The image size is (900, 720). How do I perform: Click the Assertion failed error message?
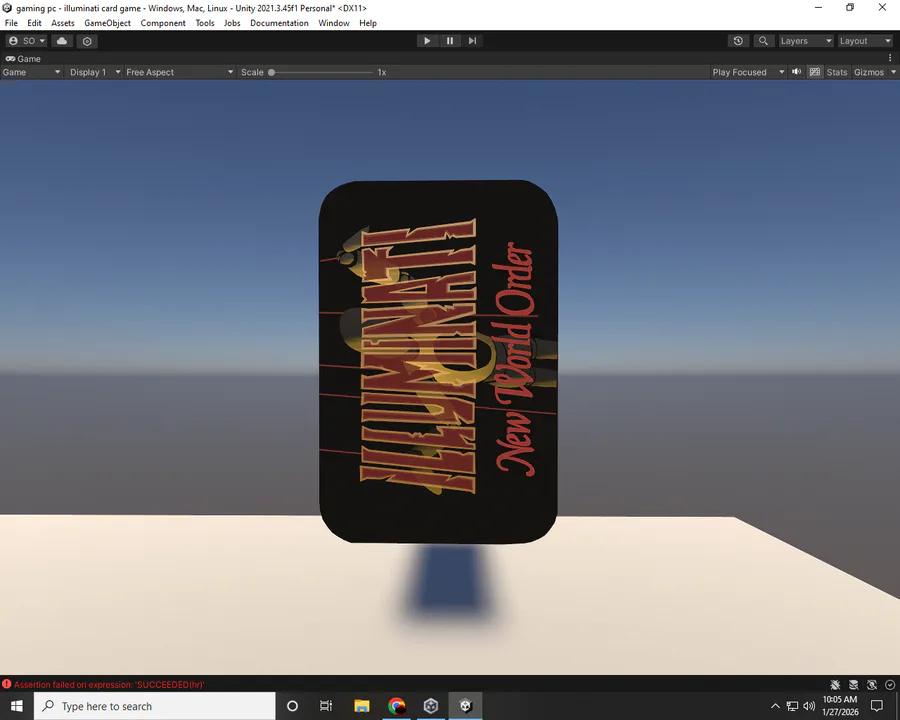pyautogui.click(x=109, y=684)
